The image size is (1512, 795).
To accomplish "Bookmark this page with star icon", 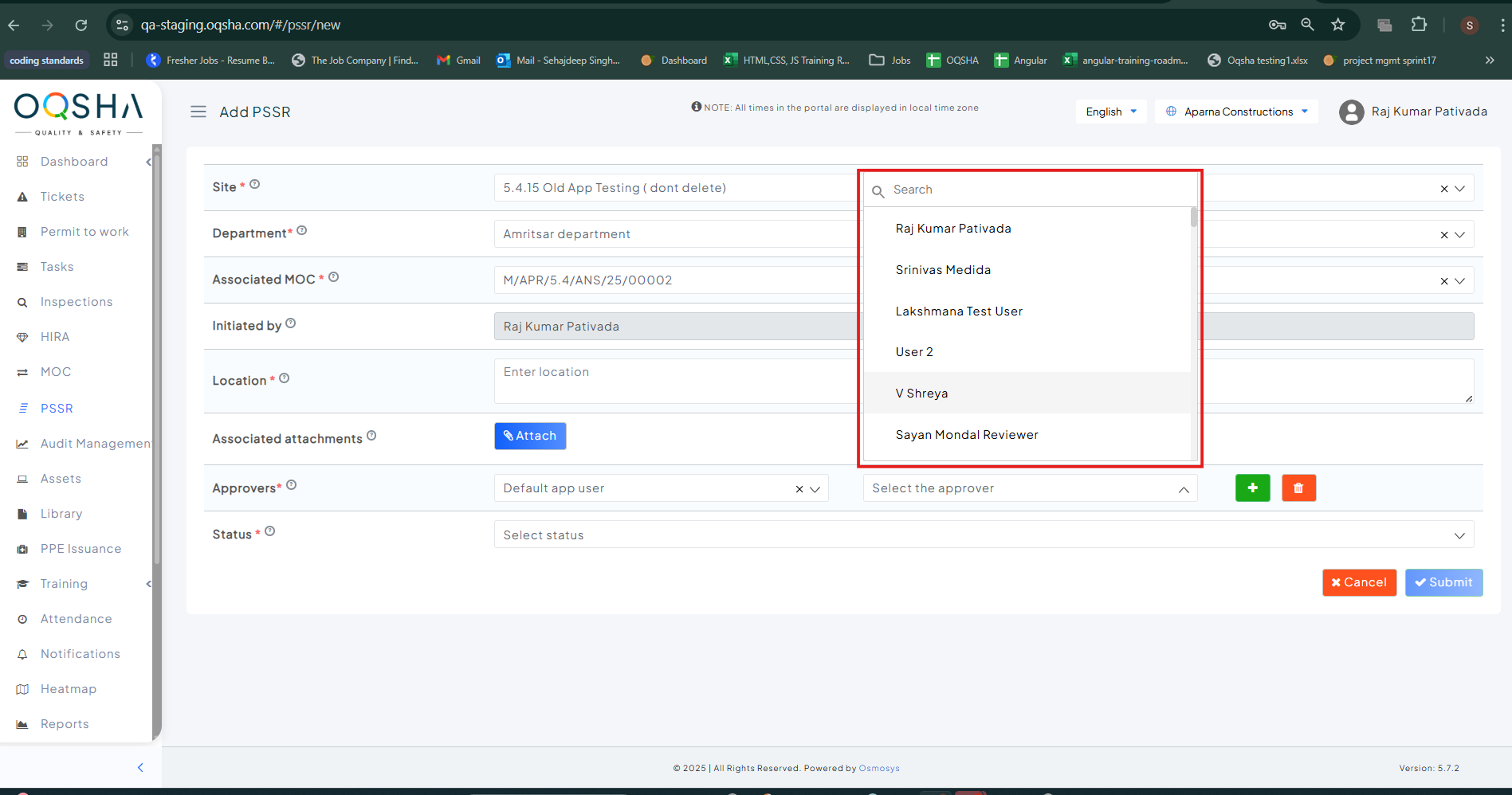I will [1337, 25].
